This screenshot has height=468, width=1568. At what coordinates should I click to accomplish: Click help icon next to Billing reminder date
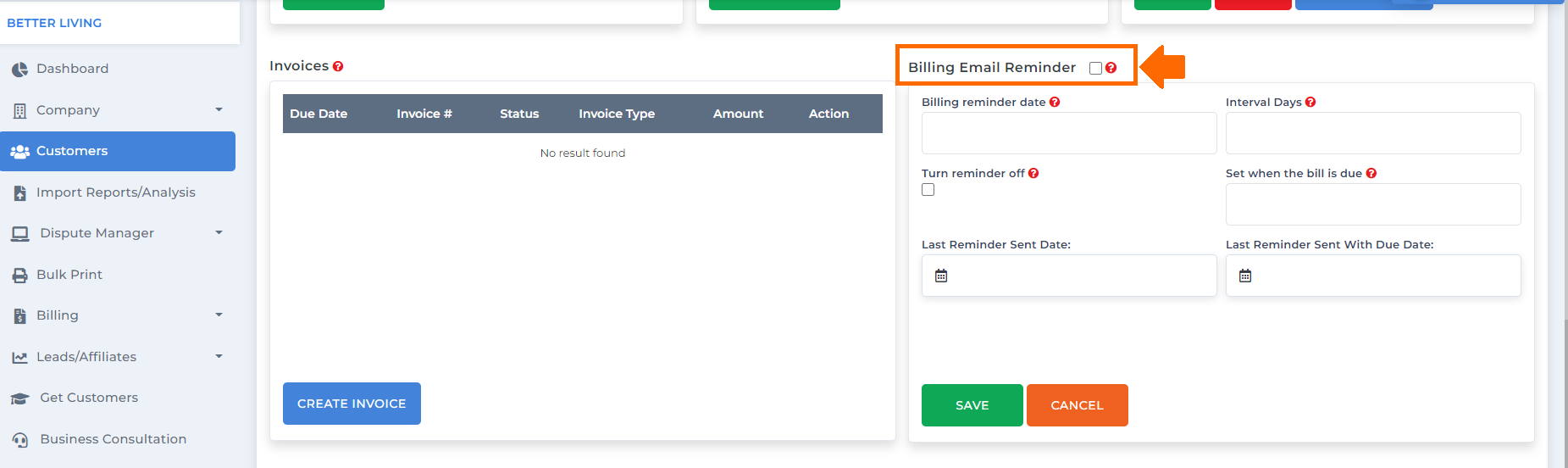click(x=1055, y=102)
